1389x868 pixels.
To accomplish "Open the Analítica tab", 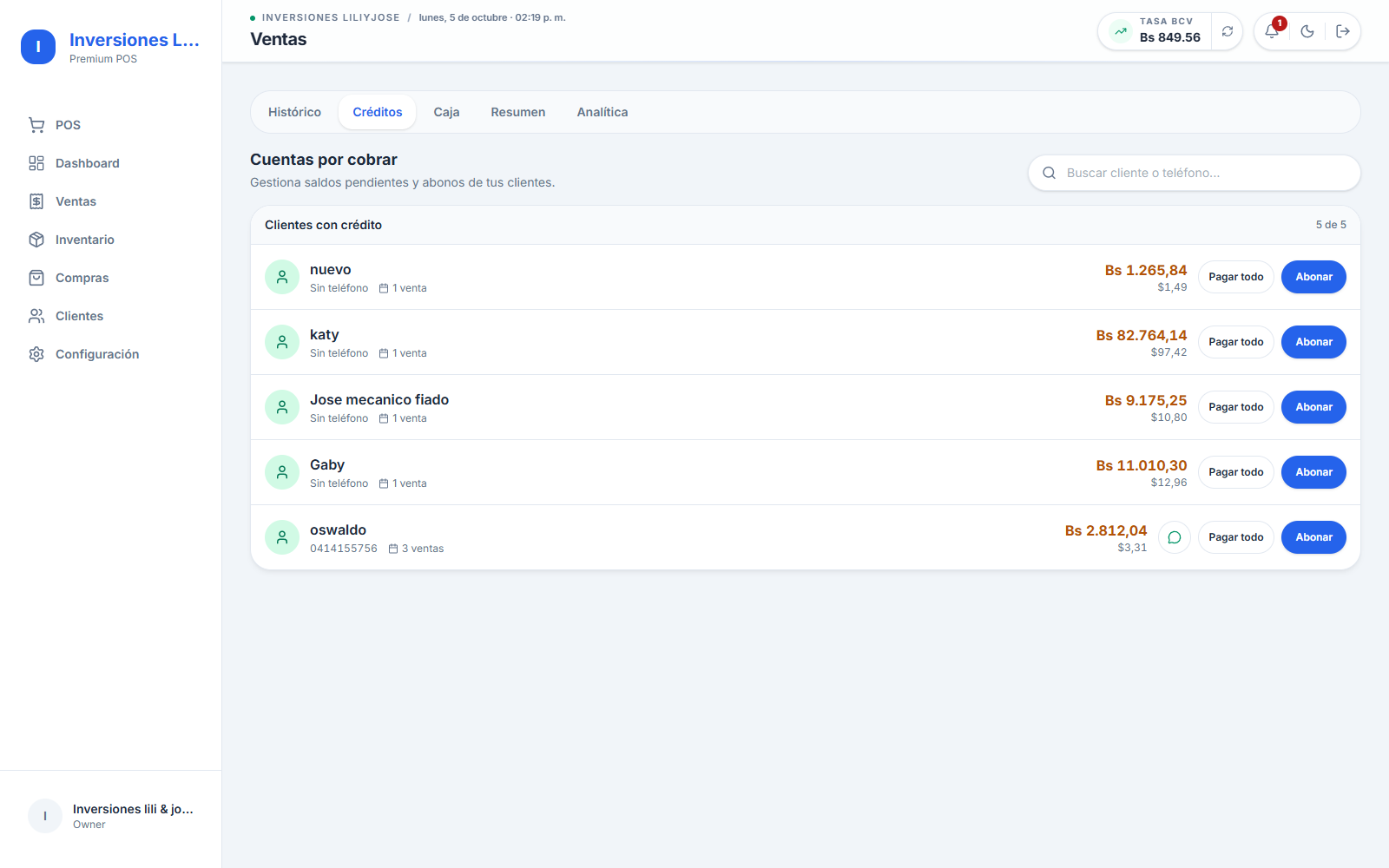I will [x=602, y=112].
